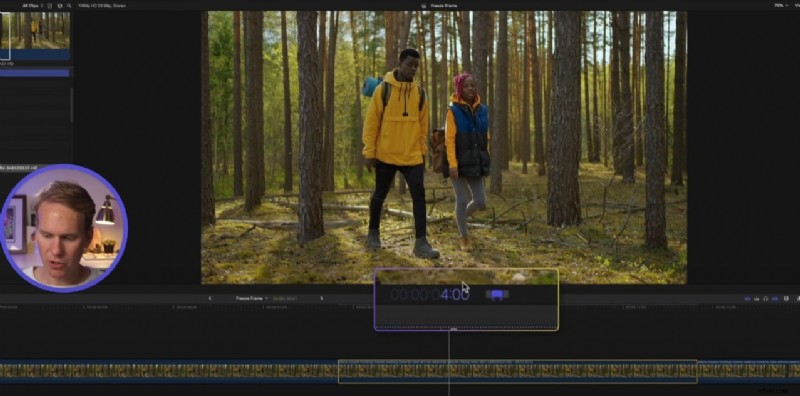Viewport: 800px width, 396px height.
Task: Open the timeline clip appearance icon
Action: point(786,299)
